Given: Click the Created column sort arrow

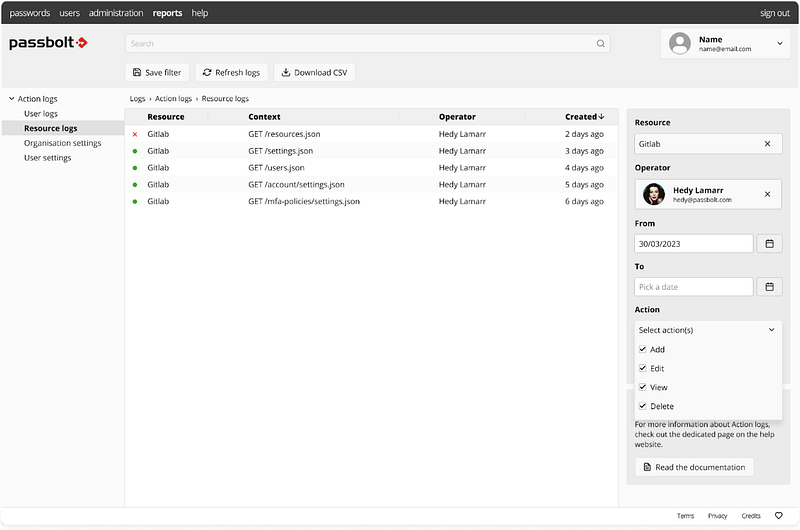Looking at the screenshot, I should click(x=602, y=116).
